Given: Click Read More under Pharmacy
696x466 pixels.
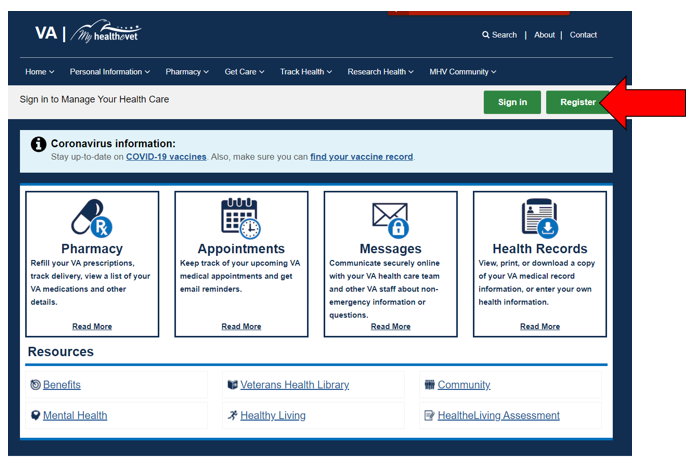Looking at the screenshot, I should click(92, 326).
